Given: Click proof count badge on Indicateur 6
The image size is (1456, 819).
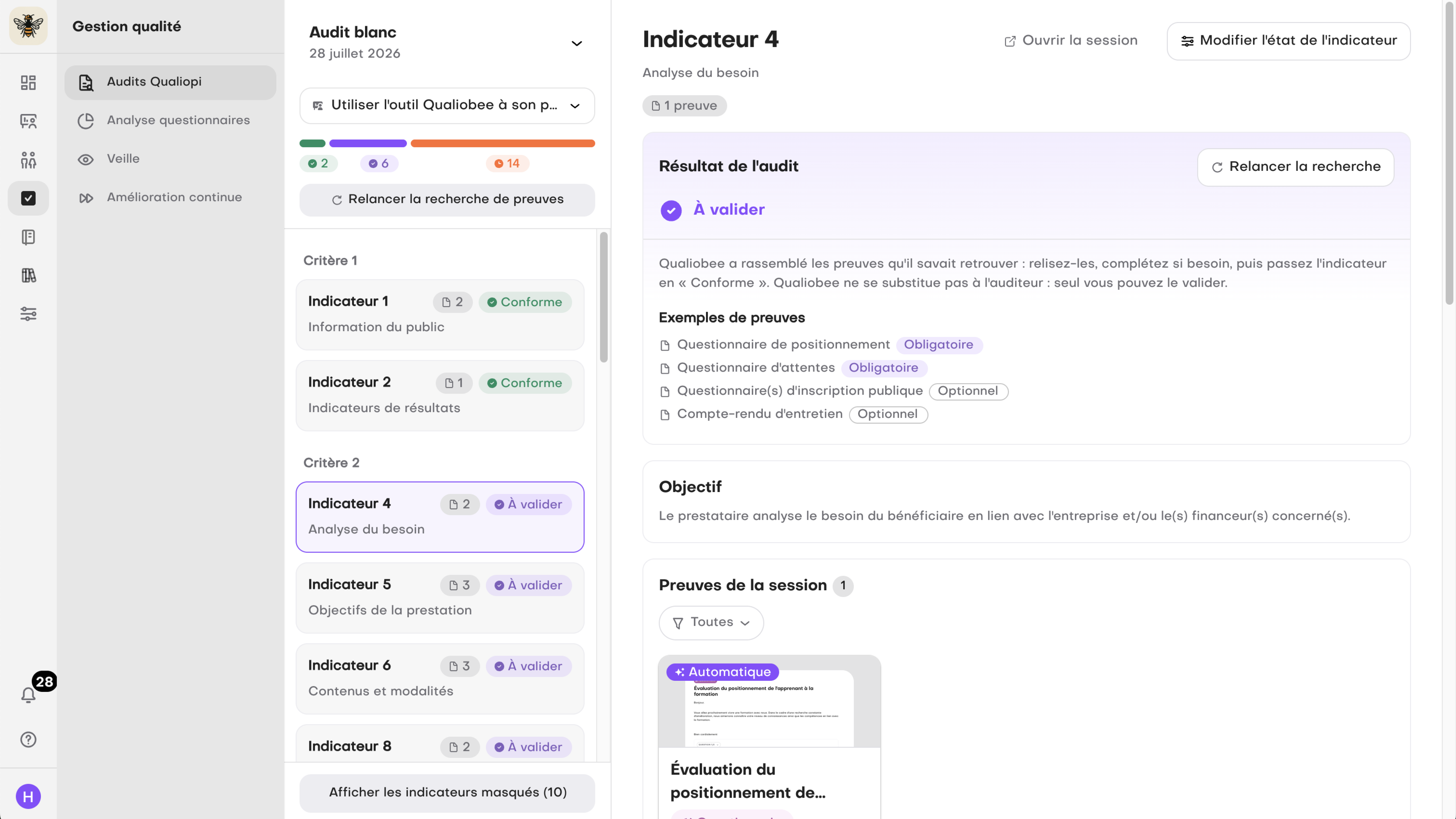Looking at the screenshot, I should pyautogui.click(x=460, y=666).
